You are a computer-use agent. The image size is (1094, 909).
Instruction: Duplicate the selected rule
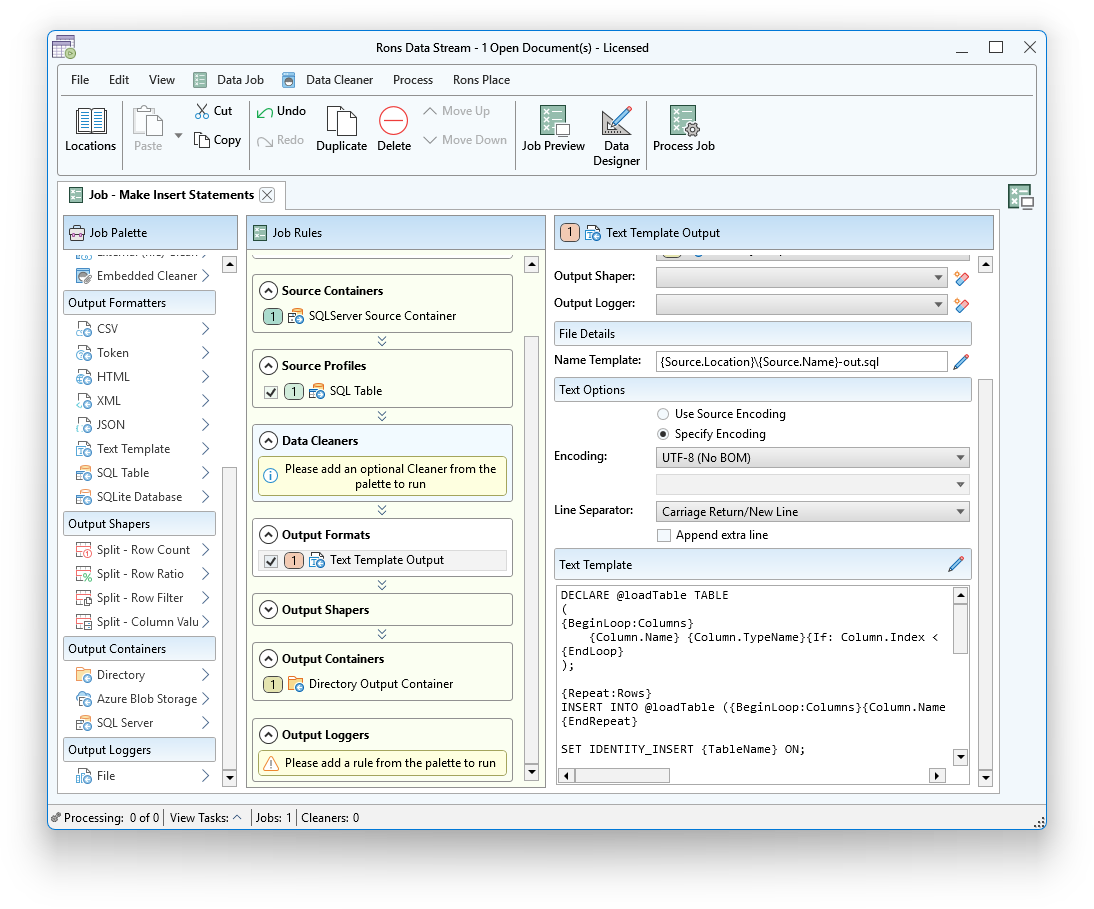click(341, 130)
